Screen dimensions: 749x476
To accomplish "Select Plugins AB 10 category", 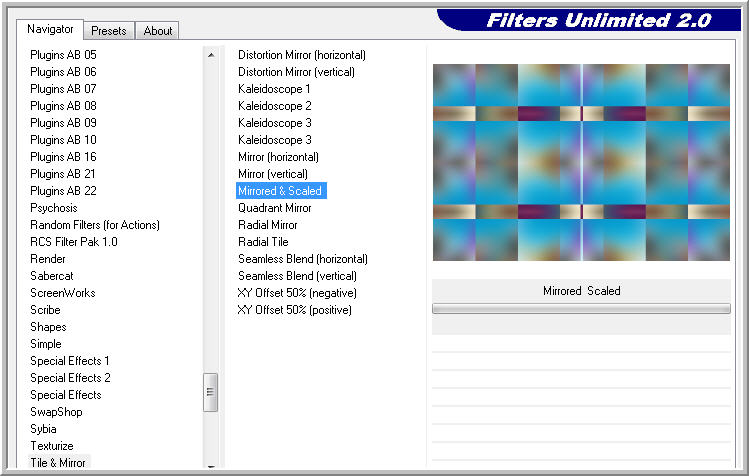I will [63, 140].
